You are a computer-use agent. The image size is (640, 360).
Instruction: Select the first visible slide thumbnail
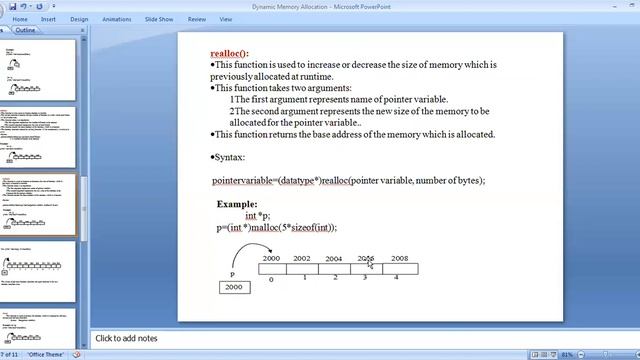pyautogui.click(x=38, y=70)
